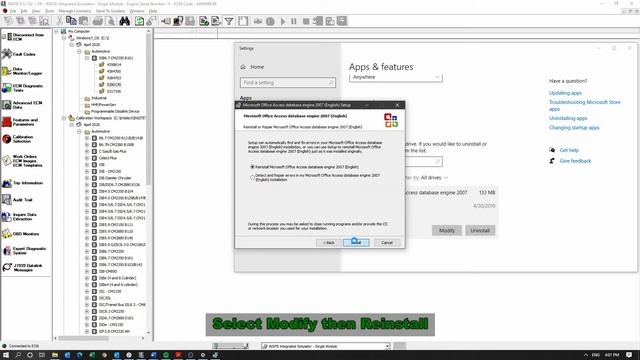Click the Copy toolbar icon

click(71, 21)
